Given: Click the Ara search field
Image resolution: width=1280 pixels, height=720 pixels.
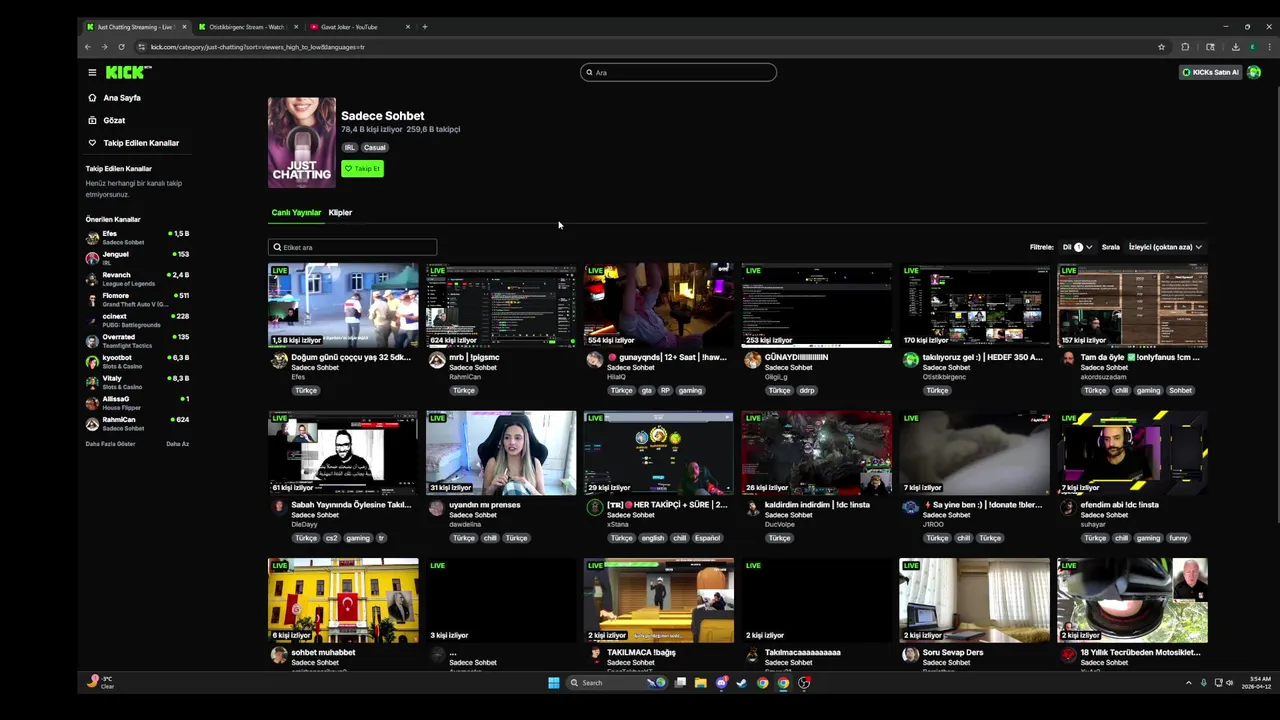Looking at the screenshot, I should click(x=678, y=72).
